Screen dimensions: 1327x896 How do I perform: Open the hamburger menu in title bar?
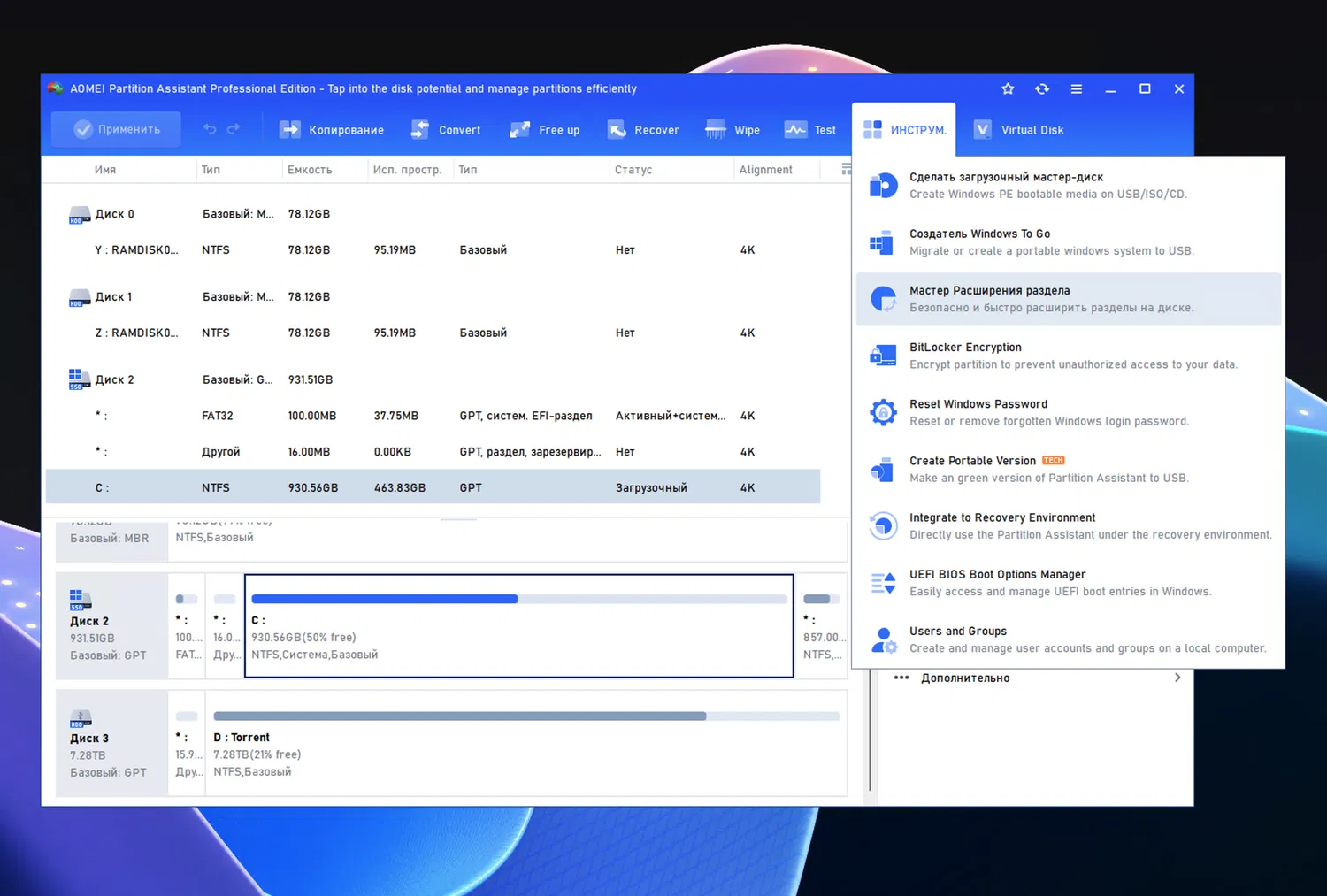[1077, 88]
